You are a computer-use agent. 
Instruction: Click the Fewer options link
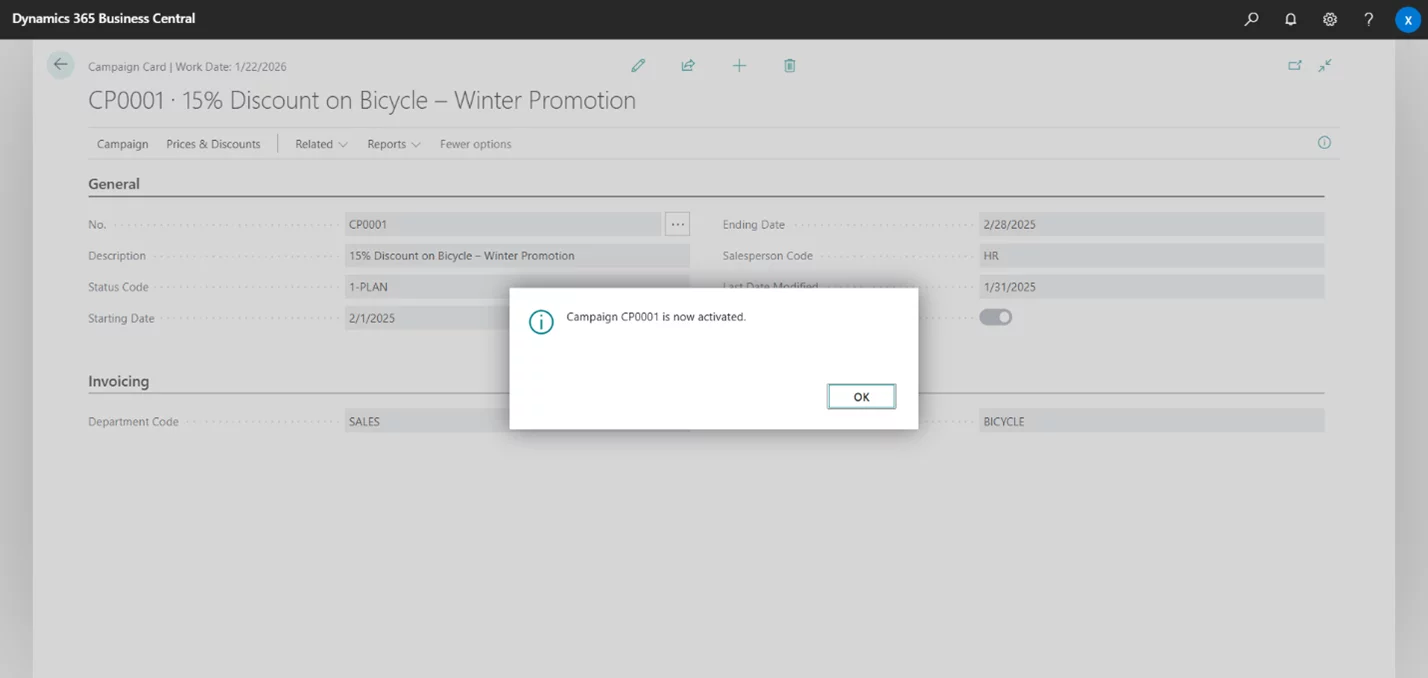[x=475, y=144]
